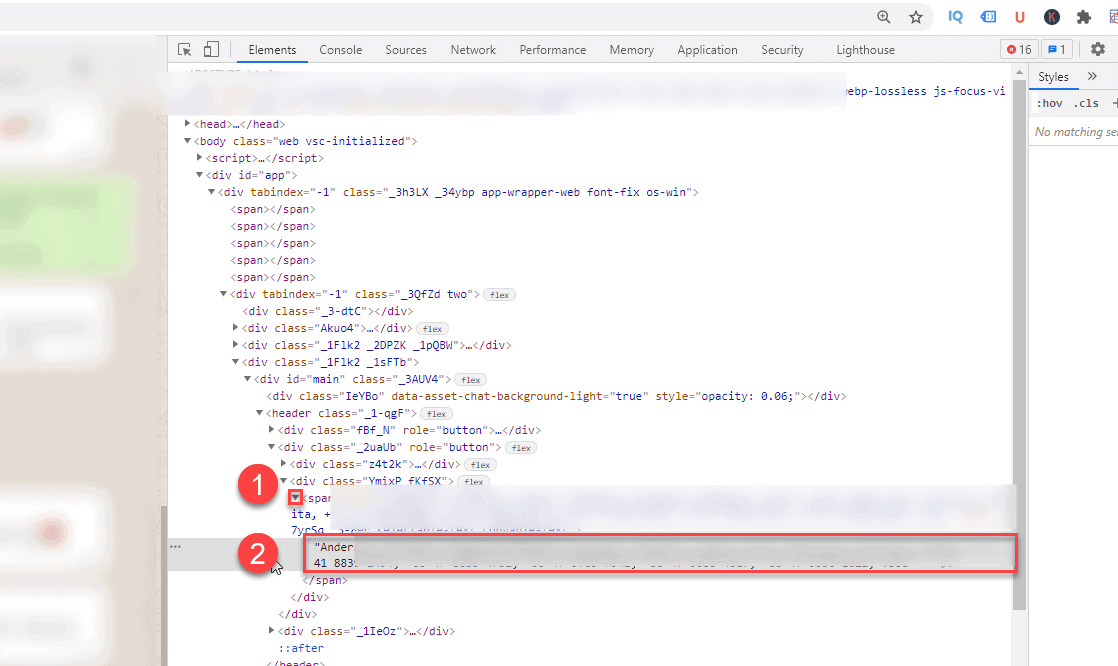The width and height of the screenshot is (1118, 666).
Task: Show more Styles pane tabs chevron
Action: click(x=1092, y=76)
